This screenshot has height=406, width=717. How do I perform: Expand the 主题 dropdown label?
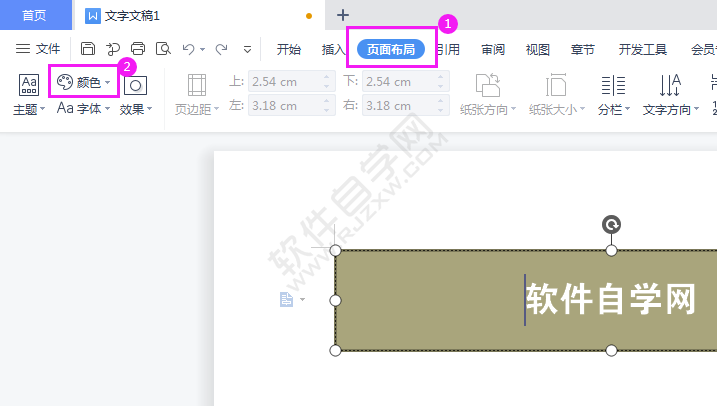[x=29, y=110]
